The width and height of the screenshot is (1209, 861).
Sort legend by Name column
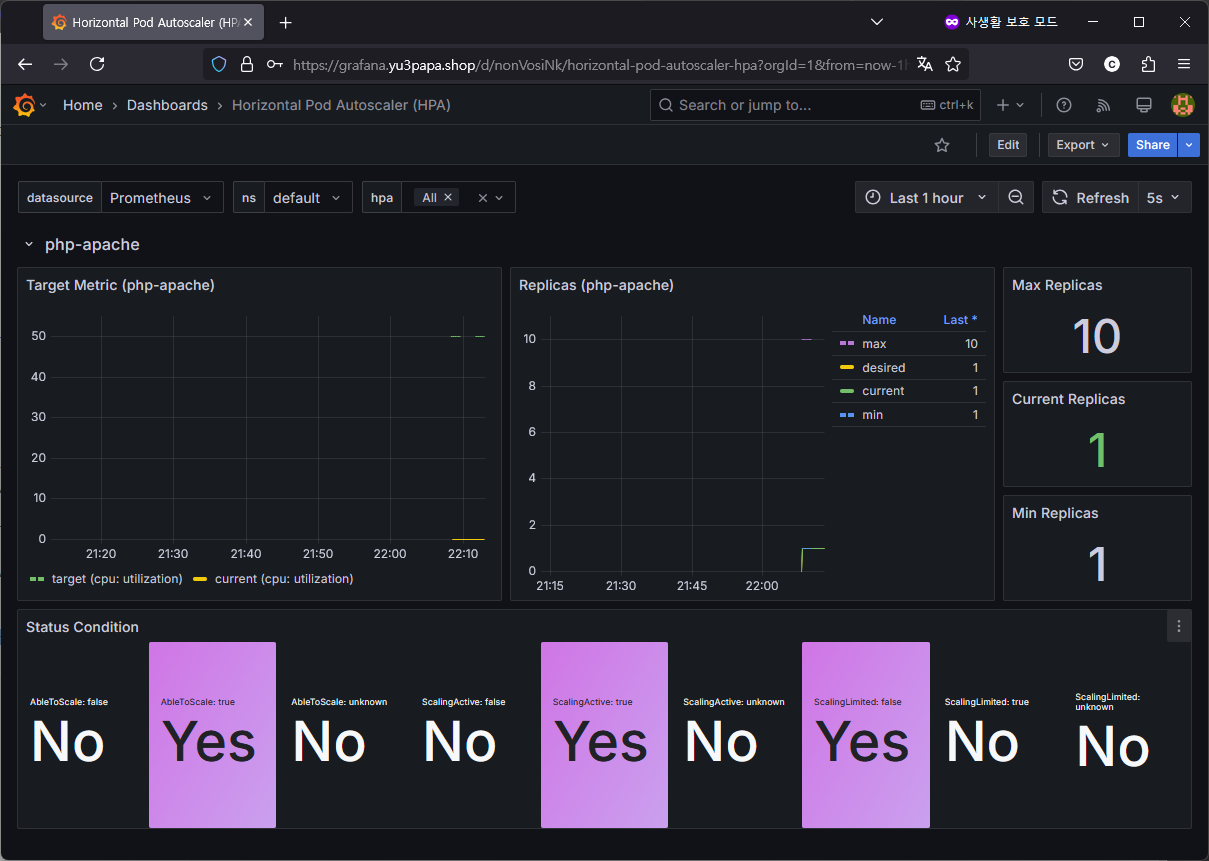pos(879,320)
